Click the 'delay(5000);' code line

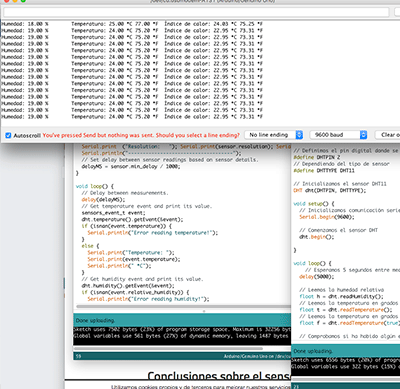pyautogui.click(x=316, y=277)
